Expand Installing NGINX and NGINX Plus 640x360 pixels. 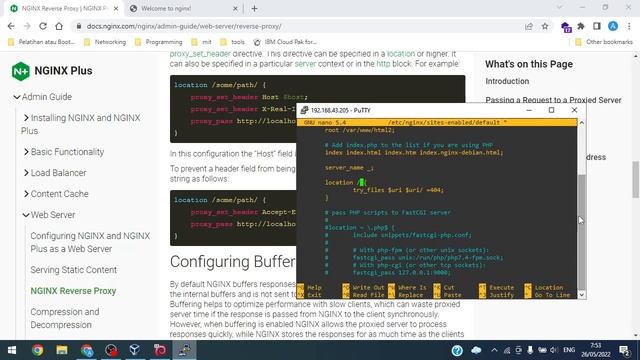point(26,118)
